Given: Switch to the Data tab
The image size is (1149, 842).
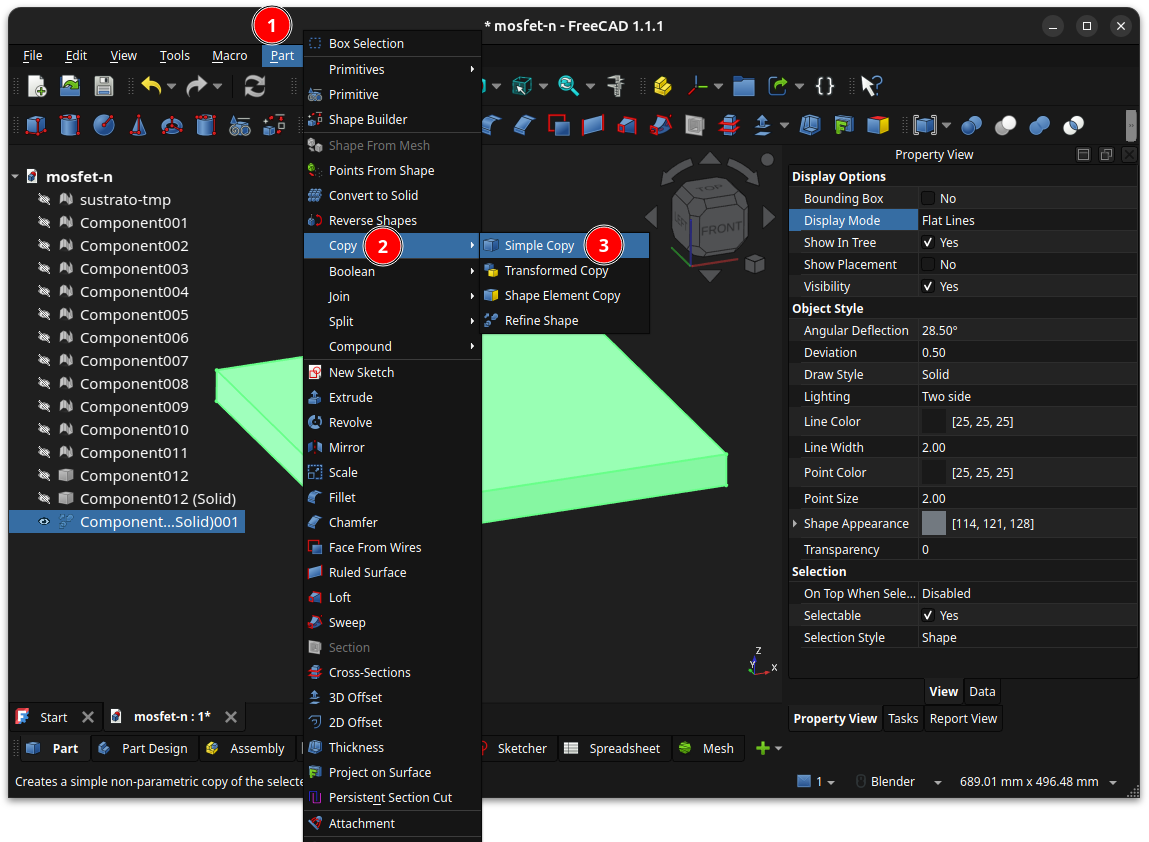Looking at the screenshot, I should [x=982, y=691].
